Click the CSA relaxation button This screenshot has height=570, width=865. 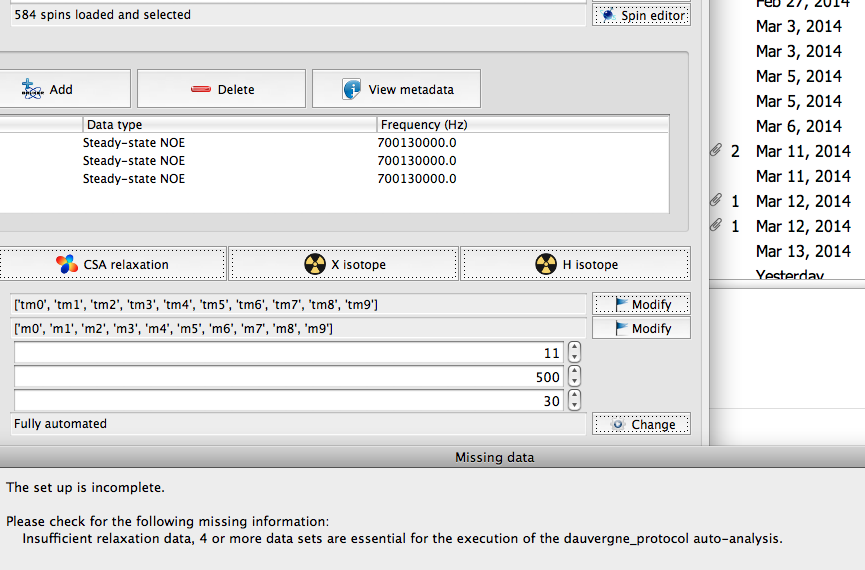pyautogui.click(x=112, y=264)
